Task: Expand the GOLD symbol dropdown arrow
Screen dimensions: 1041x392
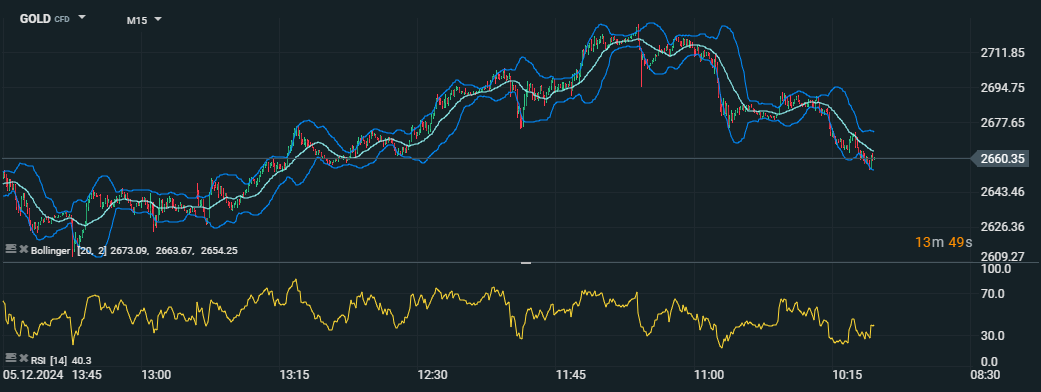Action: pyautogui.click(x=82, y=18)
